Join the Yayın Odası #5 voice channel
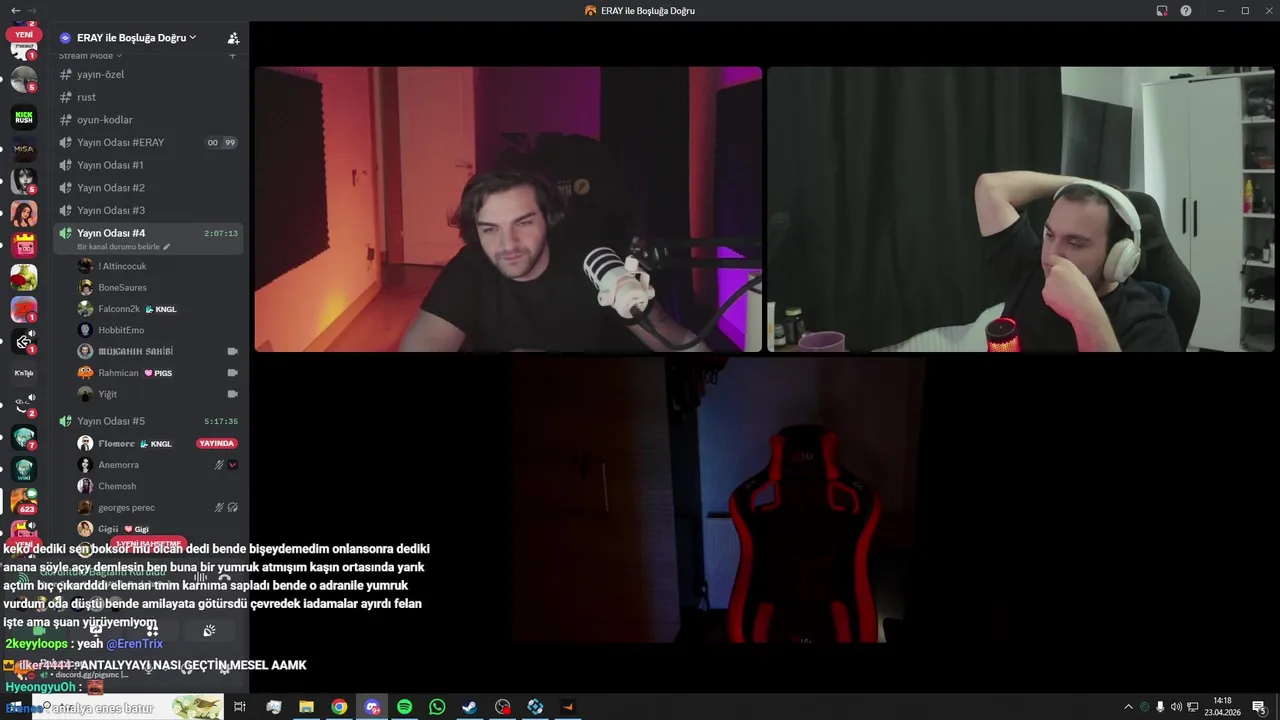 tap(148, 421)
